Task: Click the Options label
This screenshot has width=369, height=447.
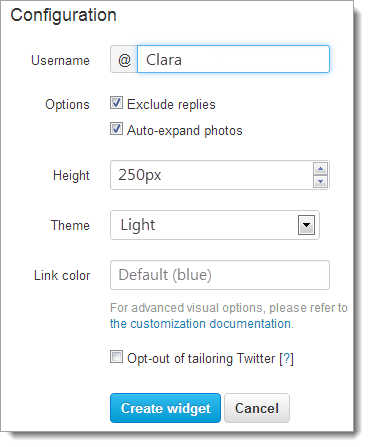Action: tap(67, 105)
